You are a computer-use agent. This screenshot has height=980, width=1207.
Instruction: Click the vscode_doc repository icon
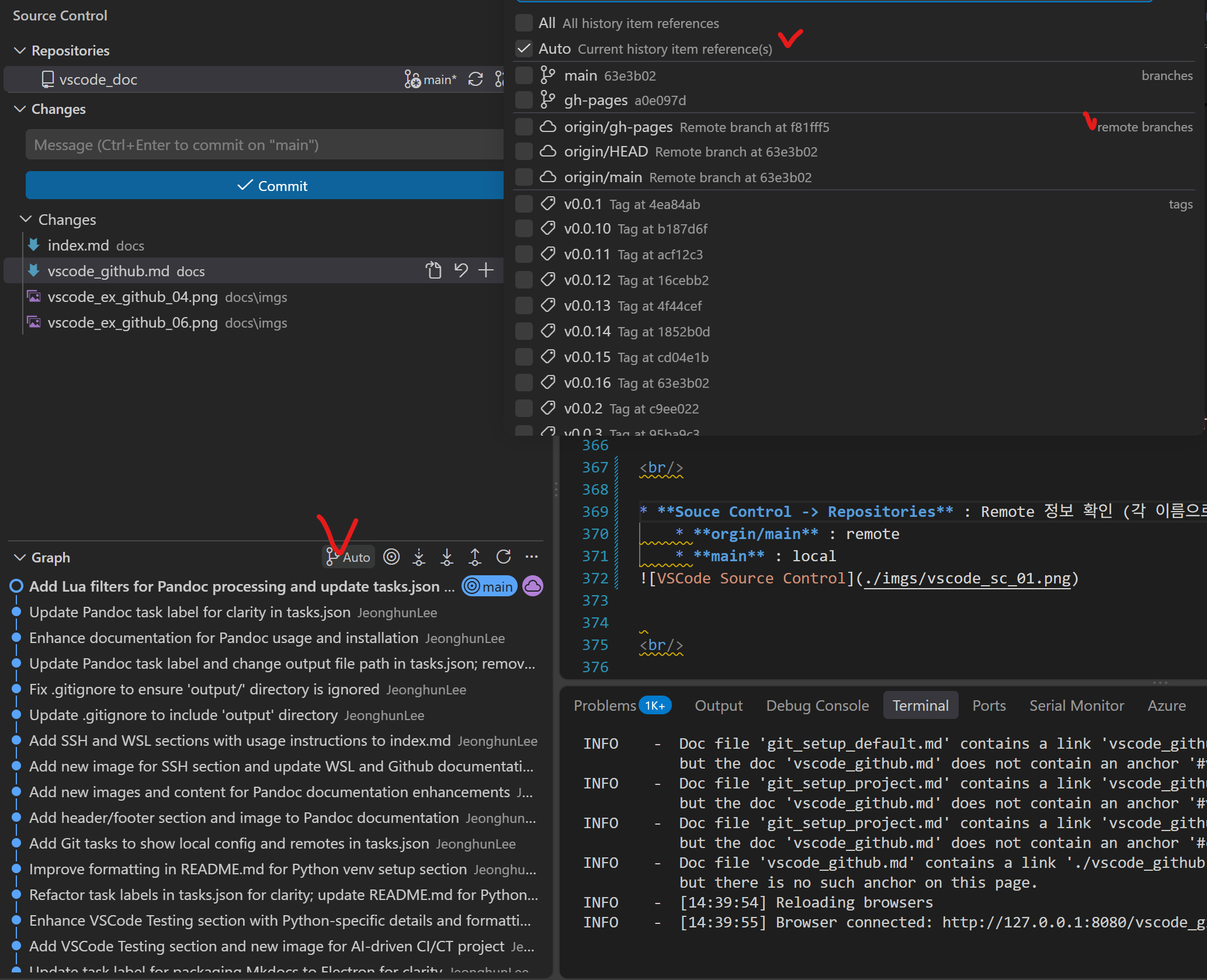48,79
